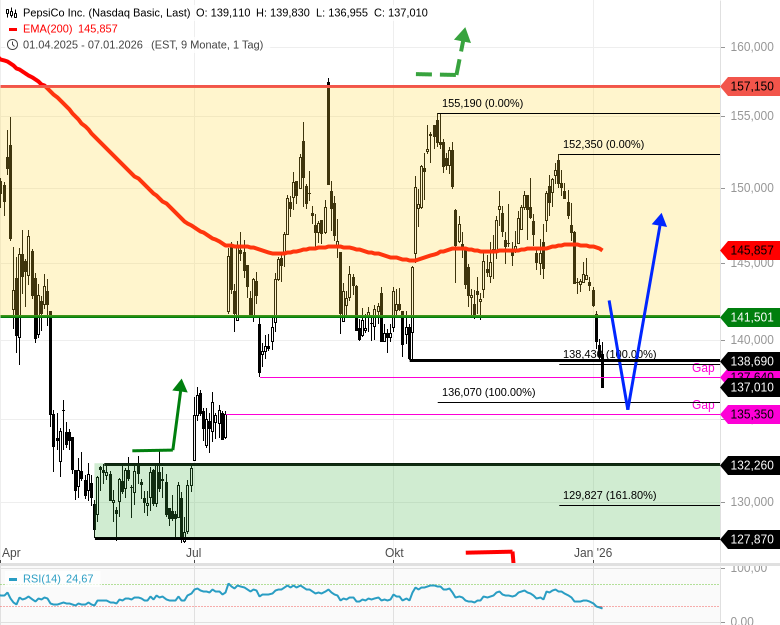This screenshot has width=780, height=625.
Task: Click the 129,827 (161.80%) Fibonacci label
Action: click(x=609, y=495)
